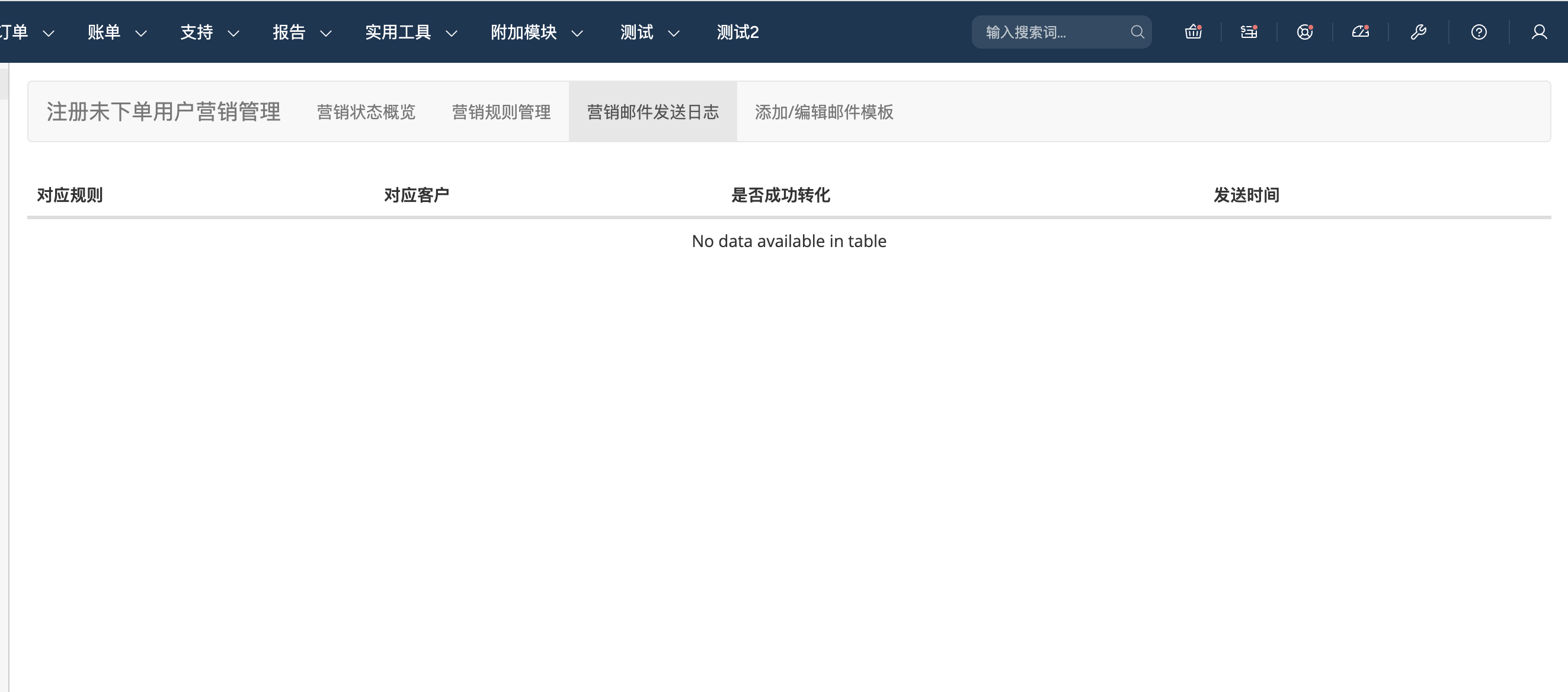Click the 输入搜索词 search input field
1568x692 pixels.
point(1053,32)
